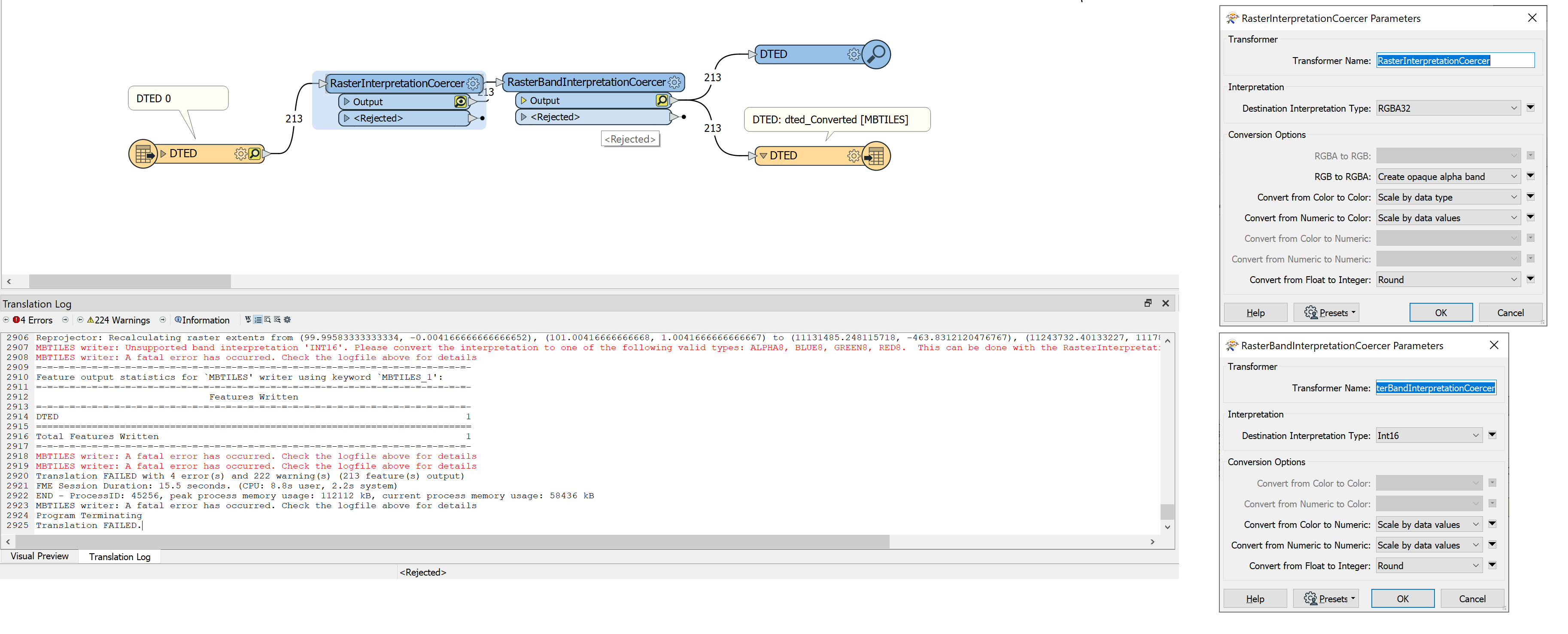Open Float to Integer dropdown in RasterBandInterpretationCoercer

(1428, 566)
